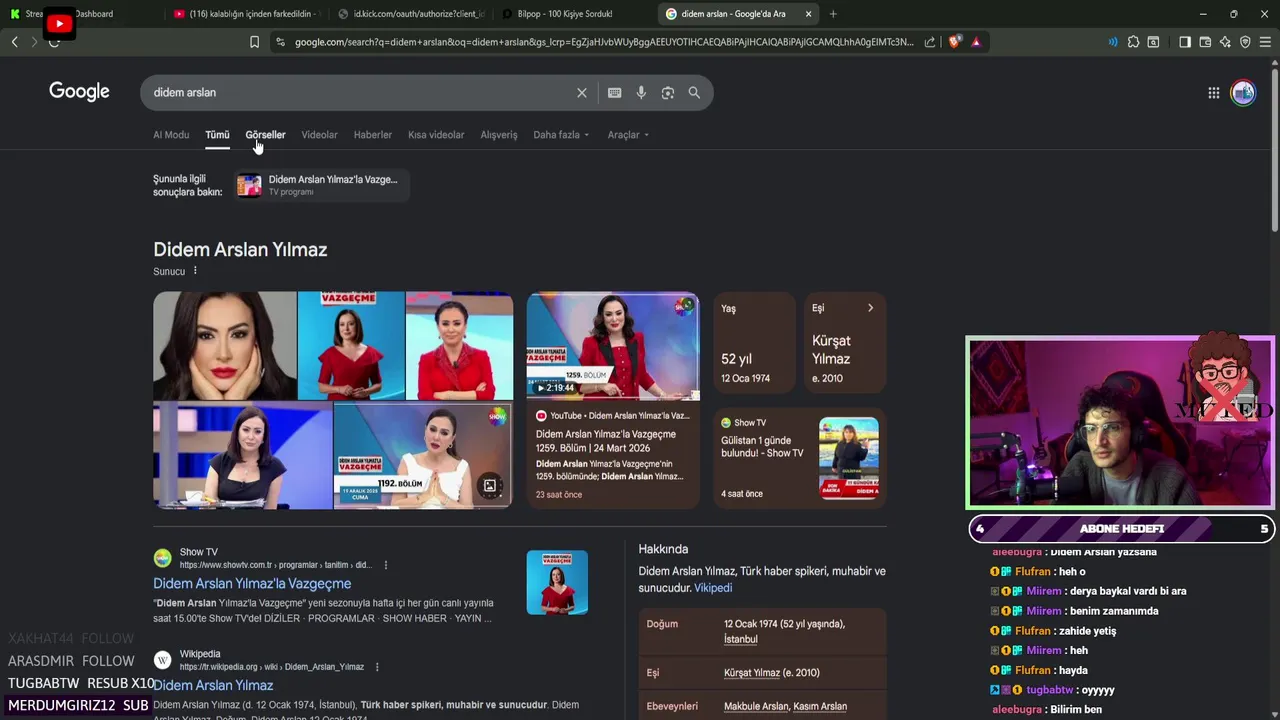Search by image with Google Lens icon

point(667,93)
